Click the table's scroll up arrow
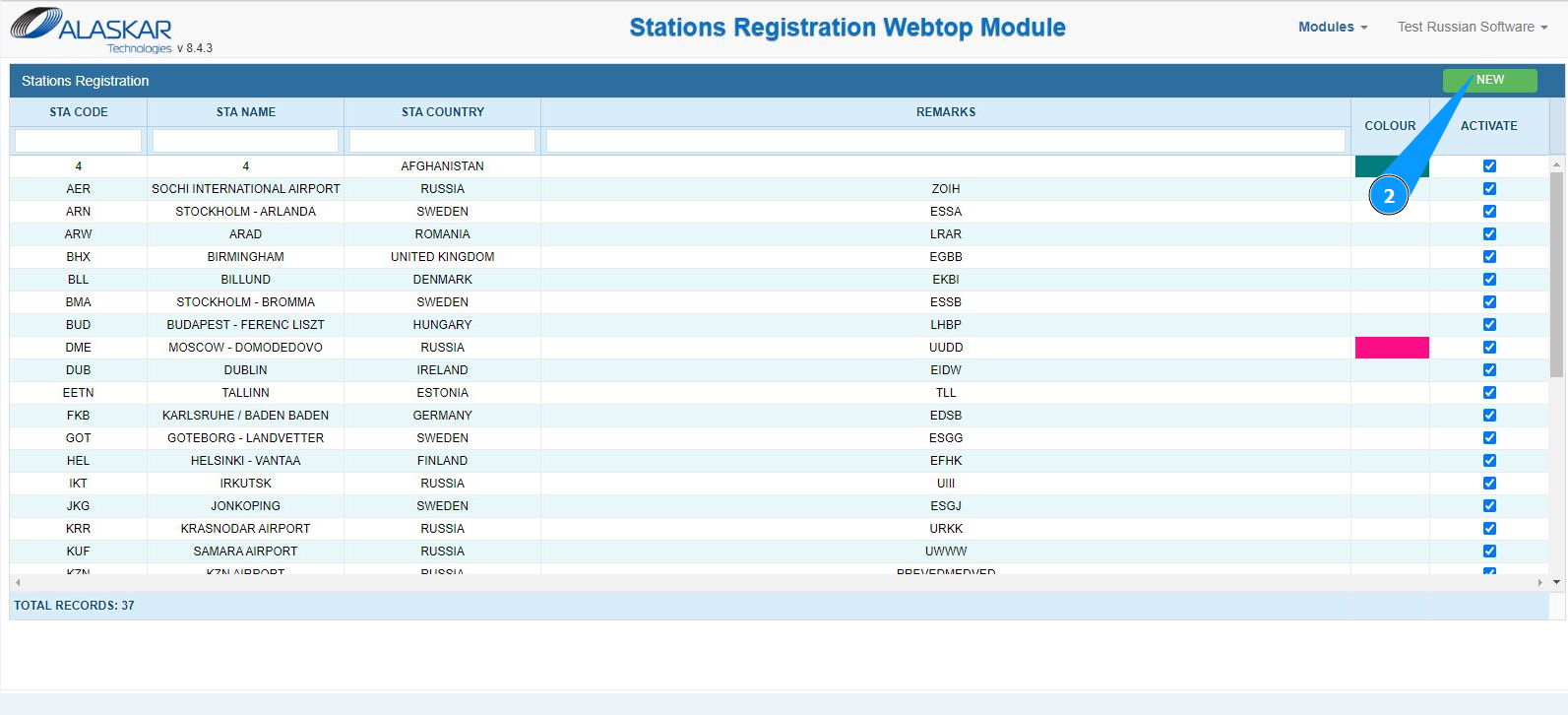Screen dimensions: 1568x715 click(x=1556, y=164)
